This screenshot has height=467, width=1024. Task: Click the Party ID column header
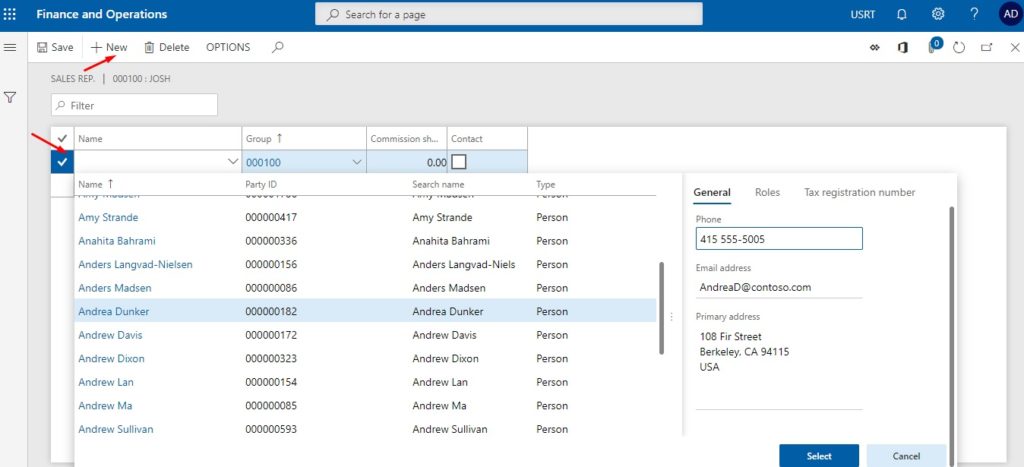pyautogui.click(x=261, y=185)
